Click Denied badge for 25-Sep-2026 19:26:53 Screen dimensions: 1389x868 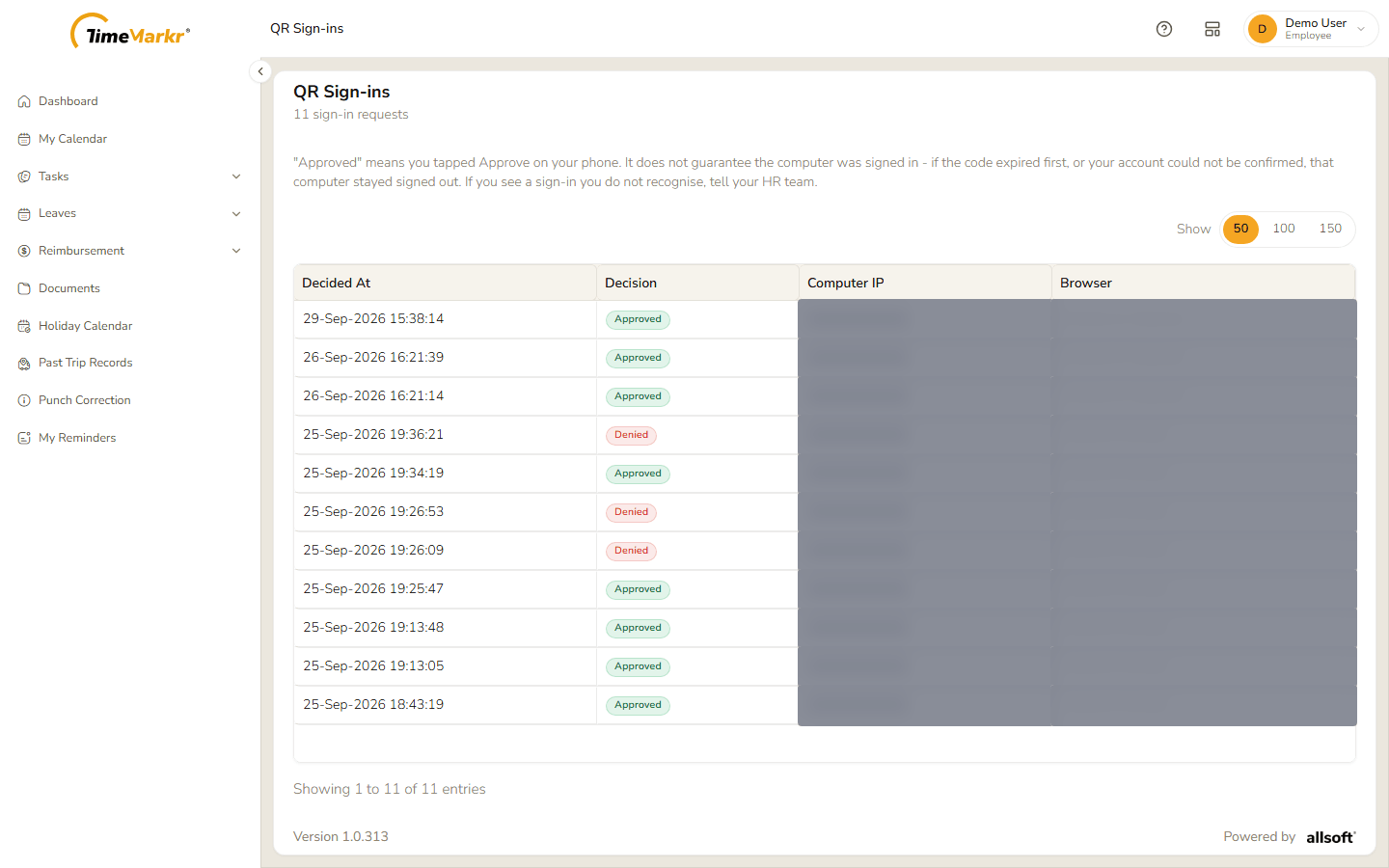coord(631,512)
